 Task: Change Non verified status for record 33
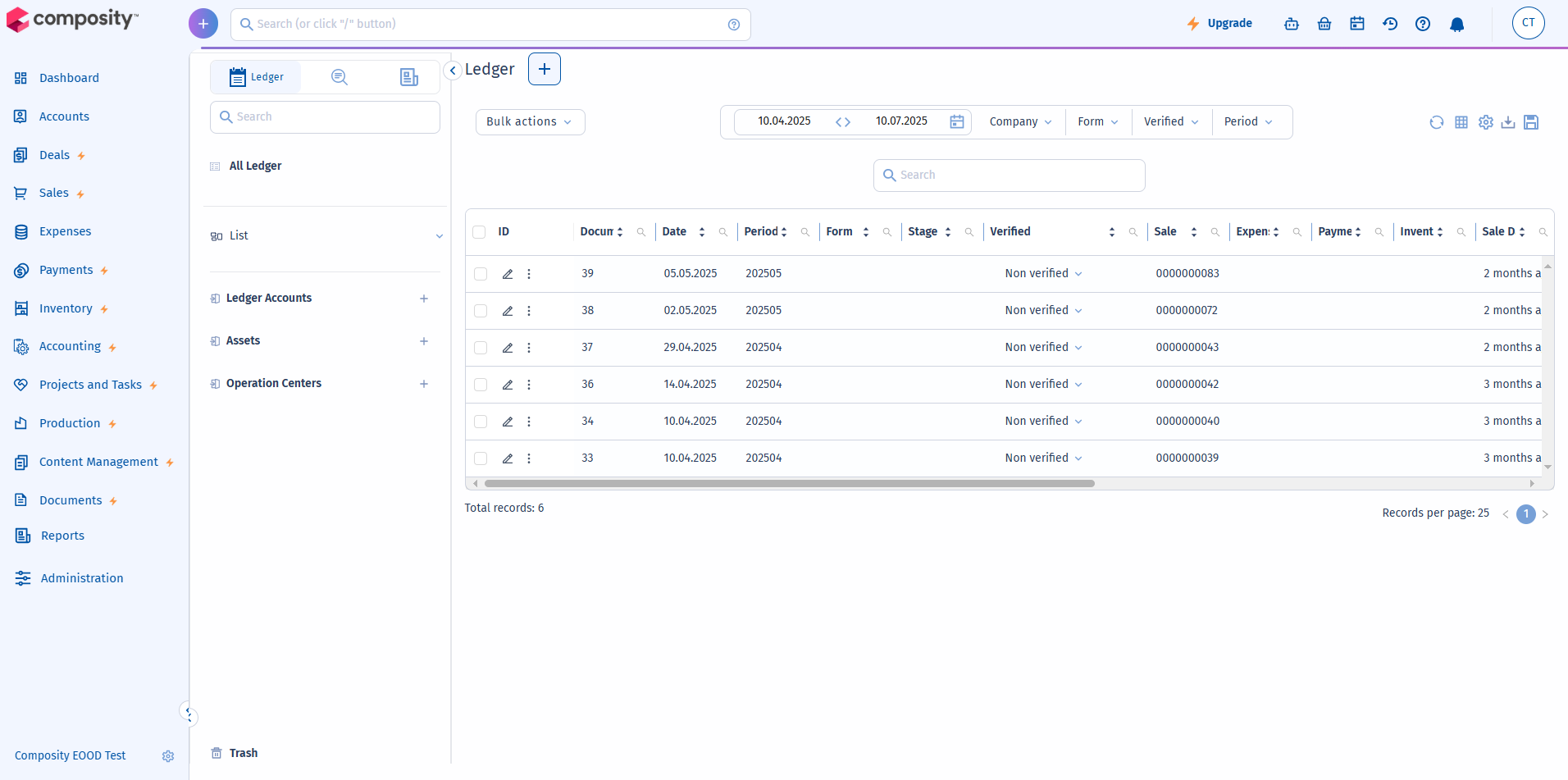coord(1043,458)
